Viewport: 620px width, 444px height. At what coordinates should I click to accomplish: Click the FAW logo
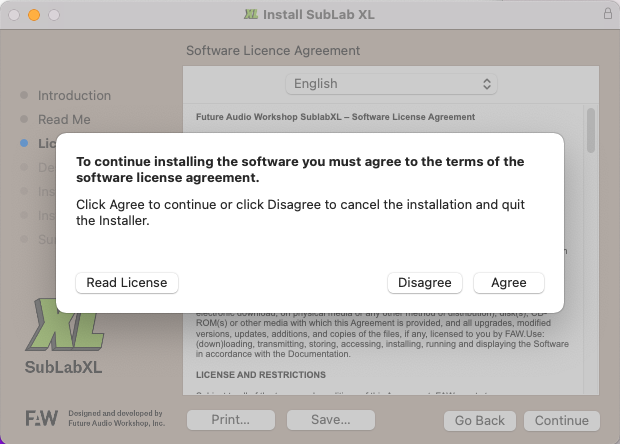(x=42, y=418)
